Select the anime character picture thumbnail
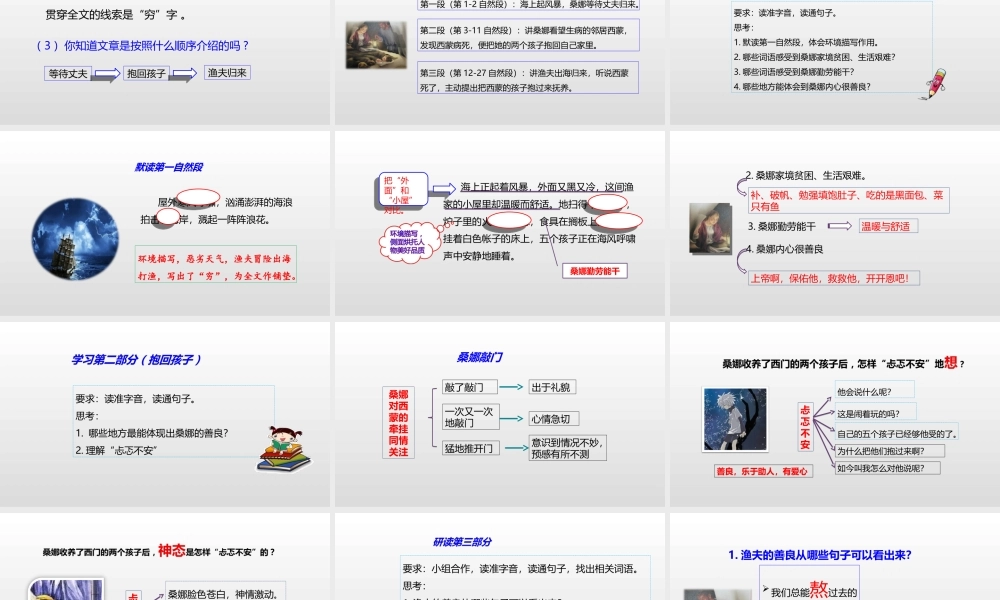Screen dimensions: 1000x600 (x=735, y=420)
